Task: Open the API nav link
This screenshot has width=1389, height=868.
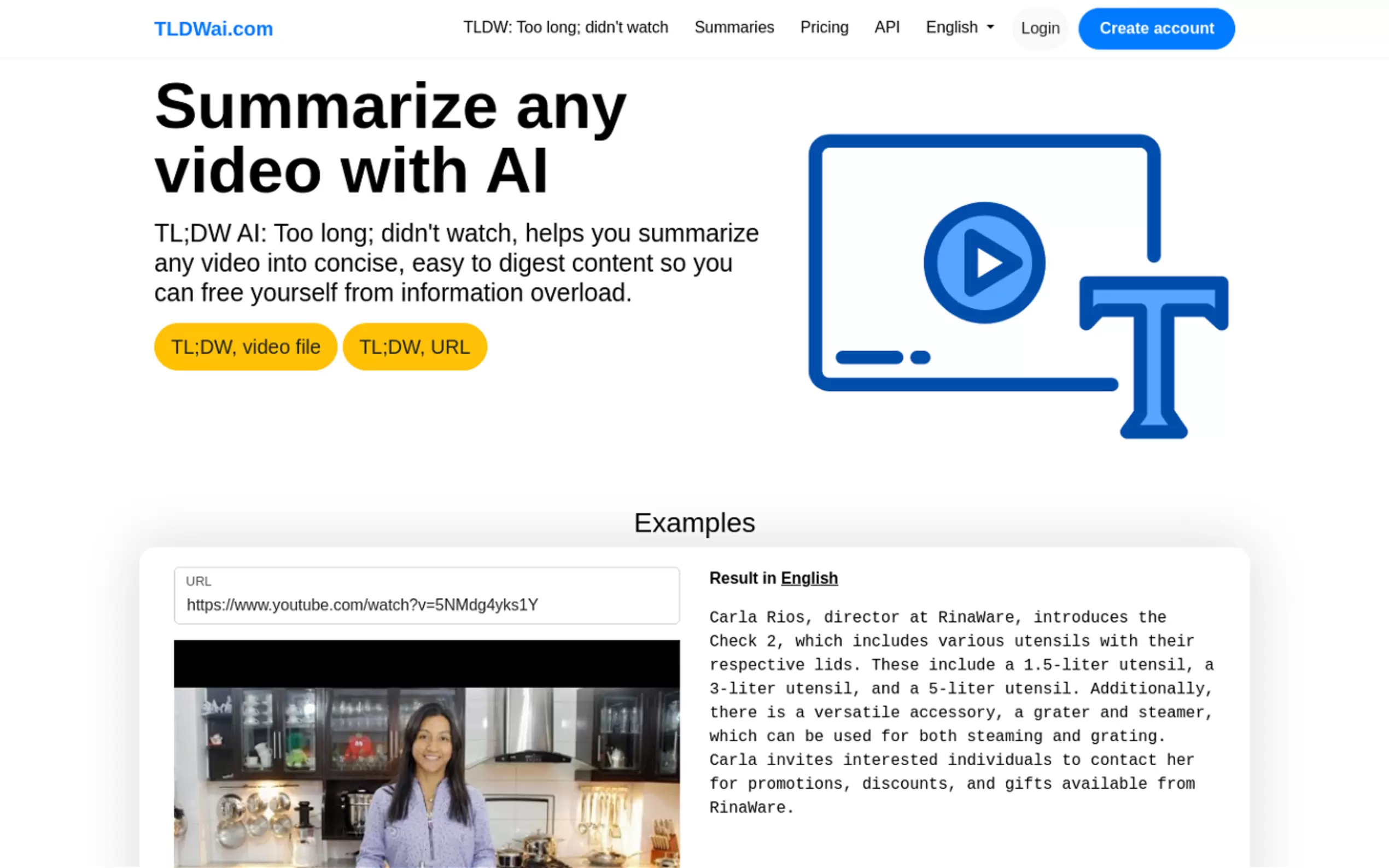Action: point(886,27)
